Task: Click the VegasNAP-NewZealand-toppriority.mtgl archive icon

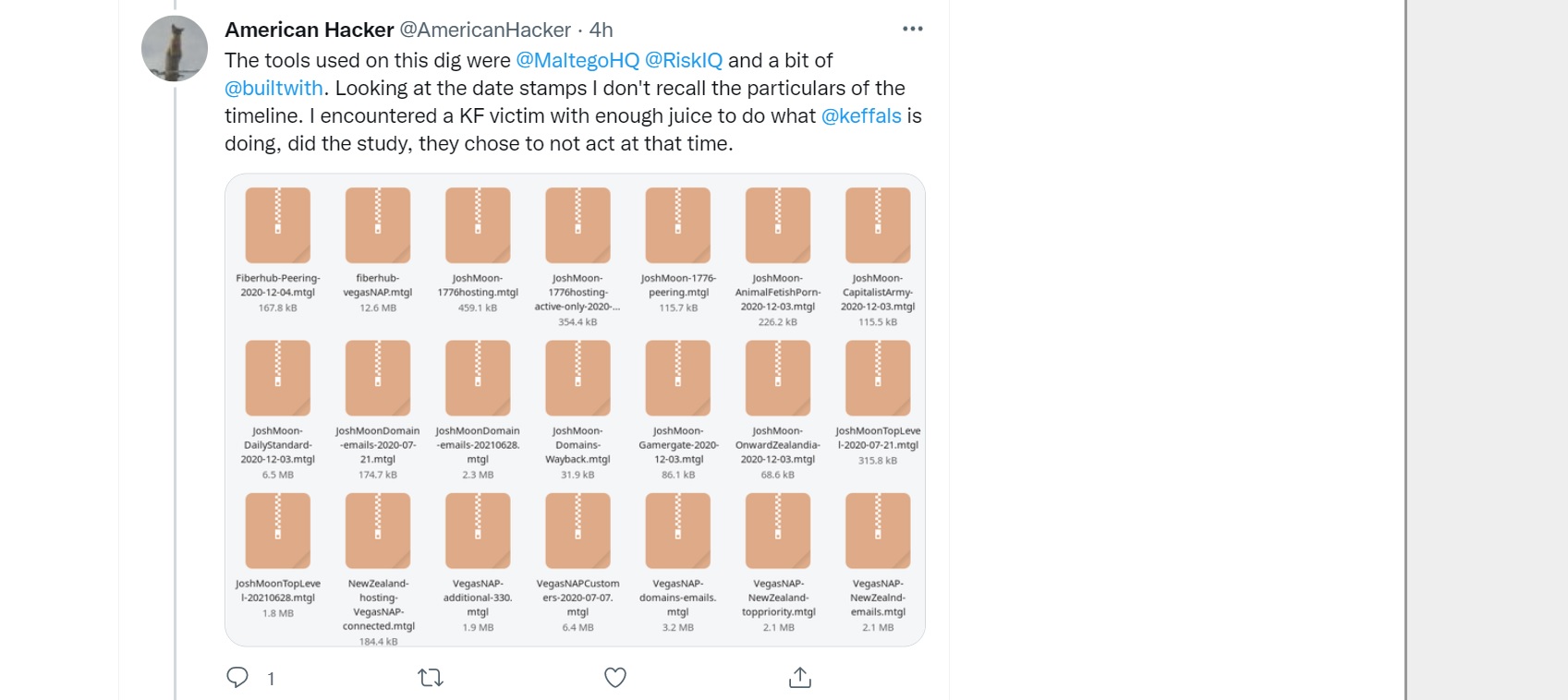Action: tap(778, 530)
